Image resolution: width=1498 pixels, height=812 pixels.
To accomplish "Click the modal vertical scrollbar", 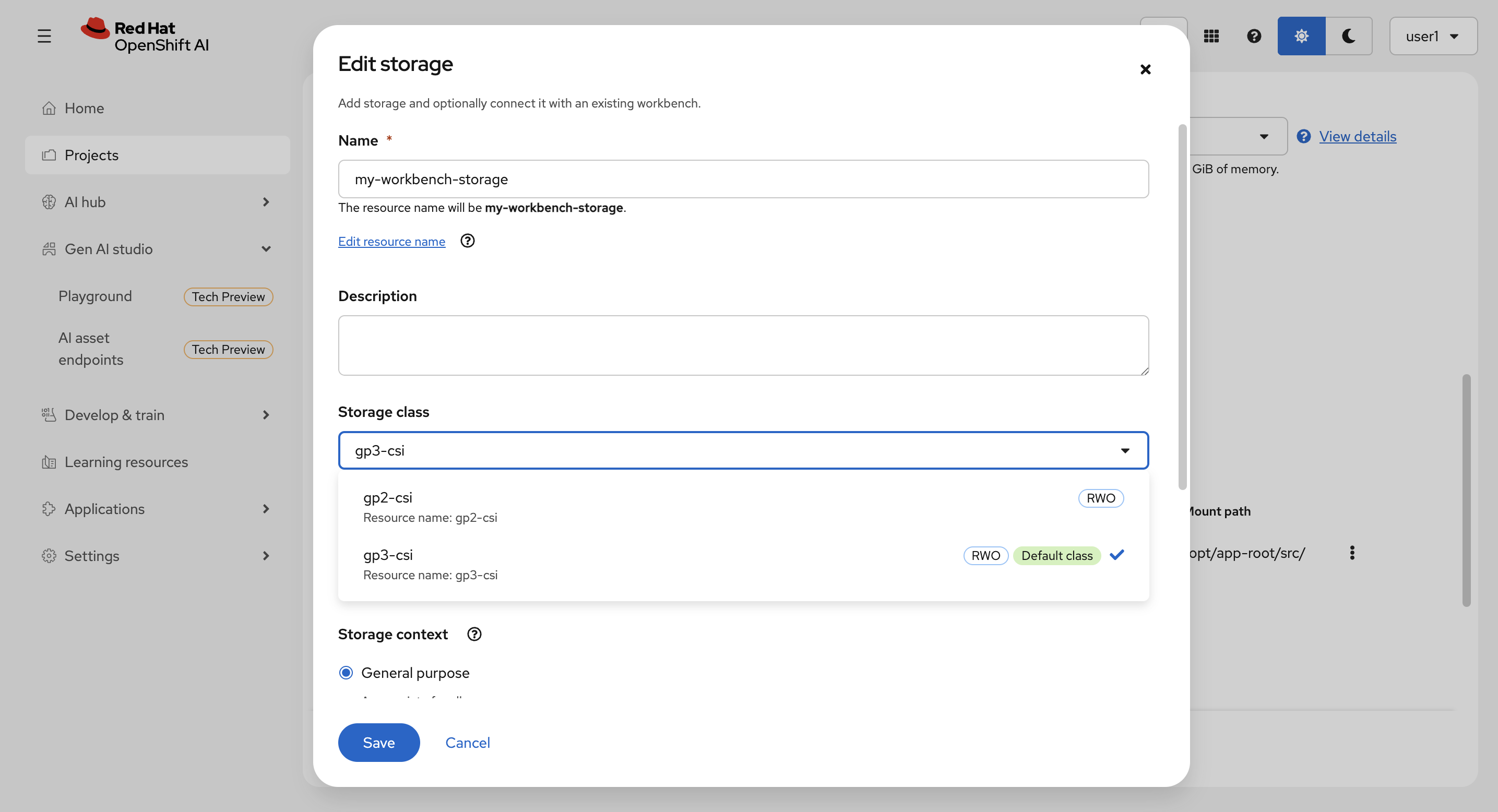I will click(x=1182, y=307).
